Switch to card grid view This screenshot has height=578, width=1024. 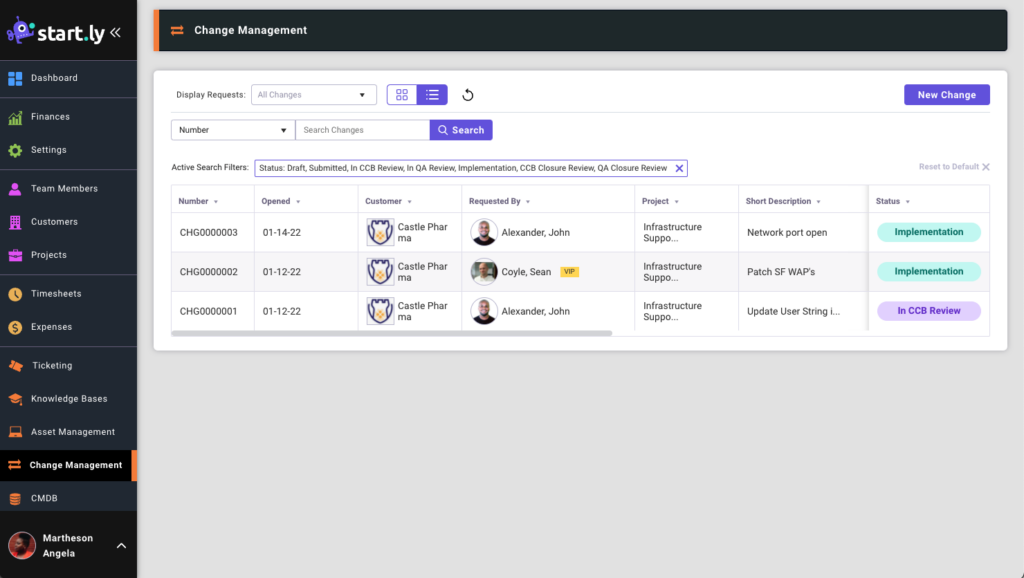[x=402, y=94]
